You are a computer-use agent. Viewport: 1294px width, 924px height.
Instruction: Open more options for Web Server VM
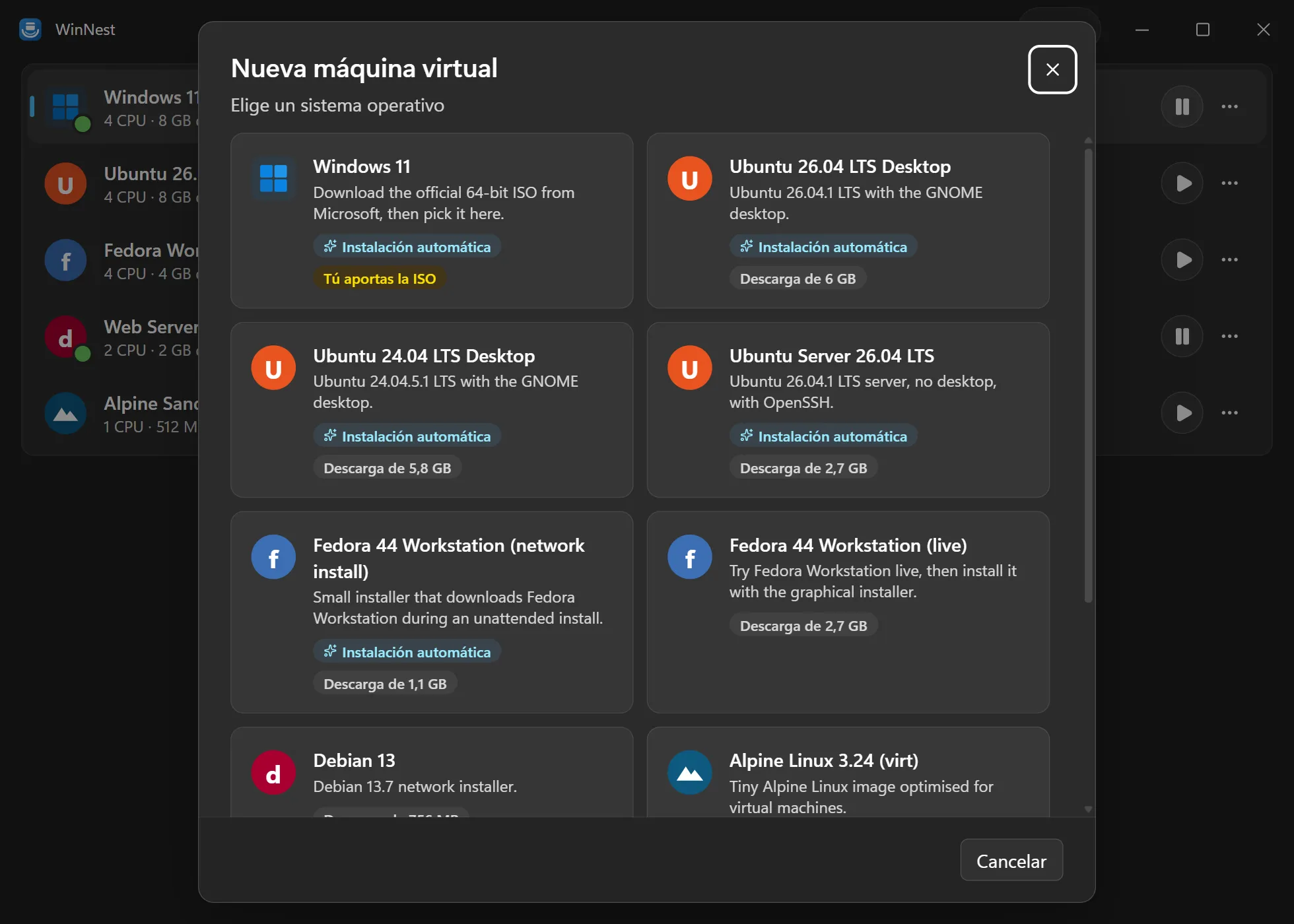pos(1229,336)
